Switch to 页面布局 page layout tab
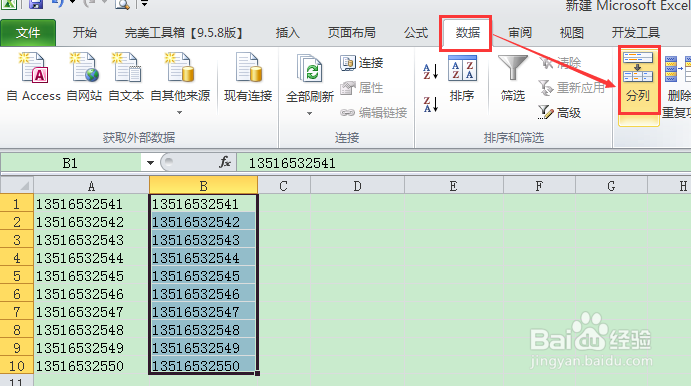691x386 pixels. pos(351,33)
